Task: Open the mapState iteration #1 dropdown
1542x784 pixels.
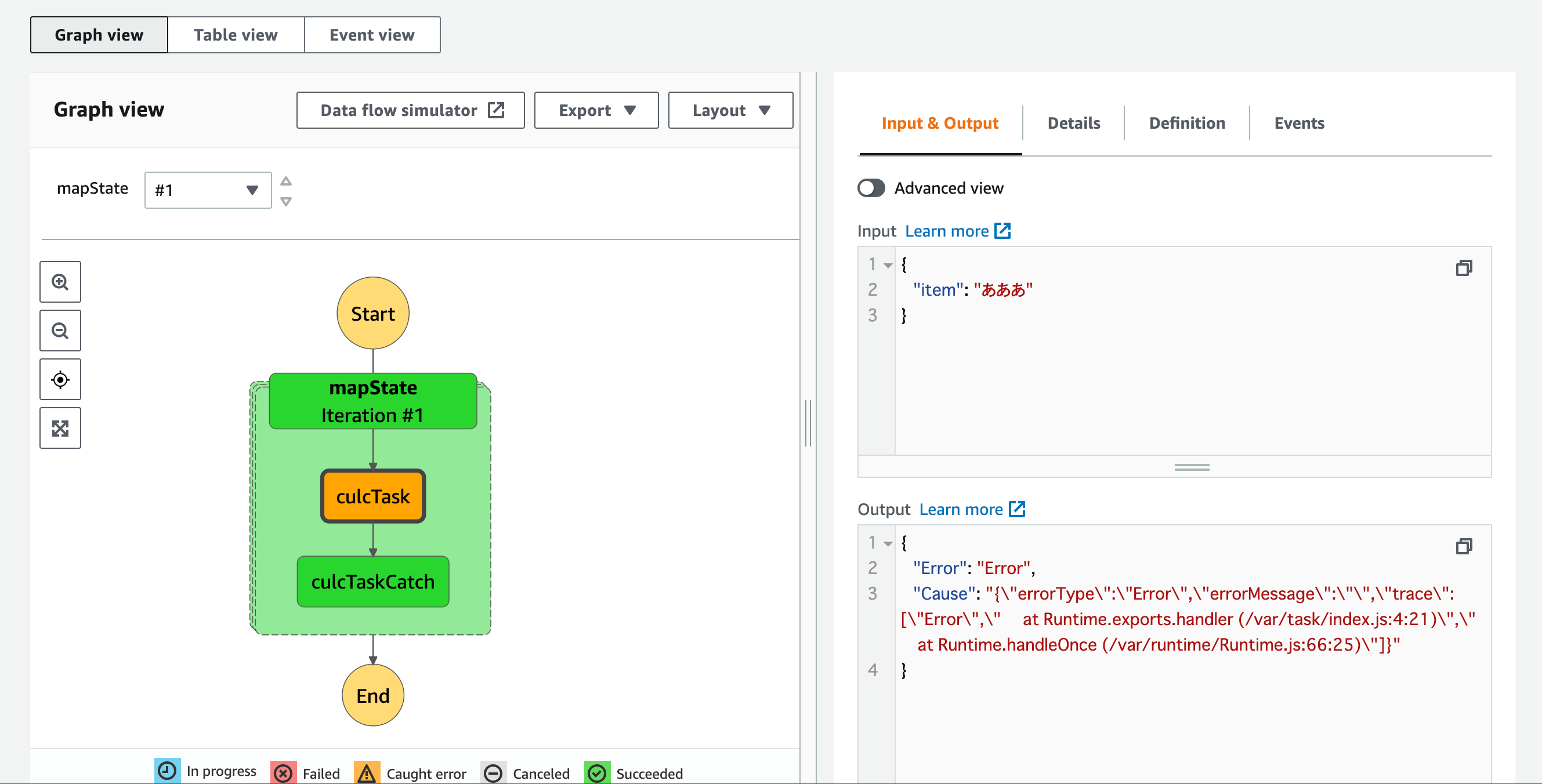Action: (x=208, y=190)
